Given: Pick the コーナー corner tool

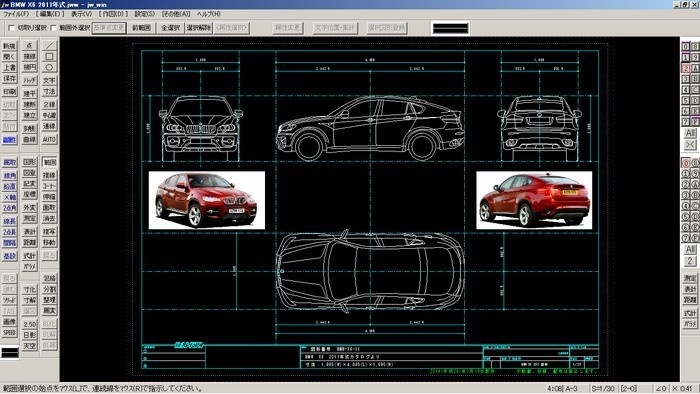Looking at the screenshot, I should (49, 186).
